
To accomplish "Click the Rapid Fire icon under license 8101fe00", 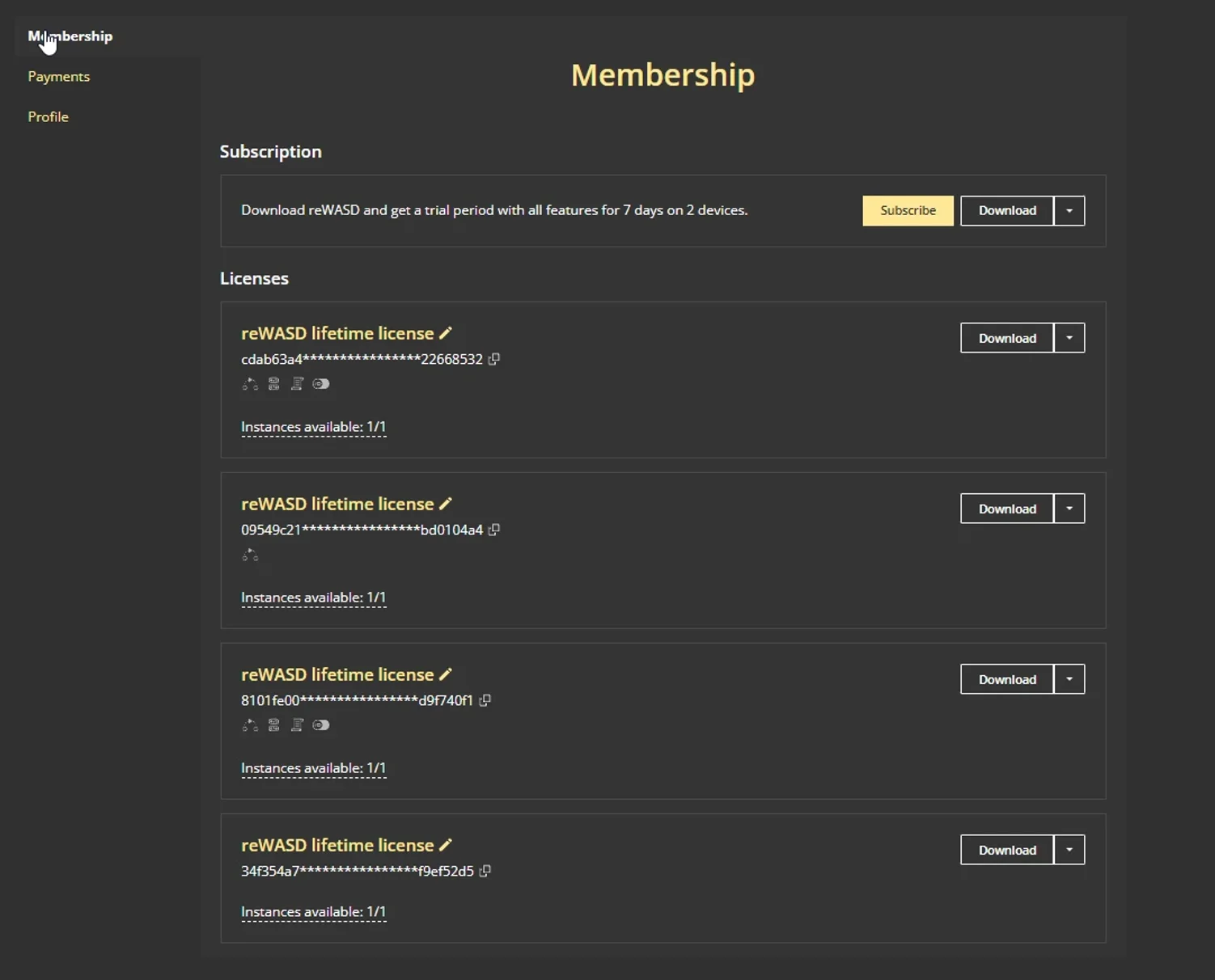I will 321,725.
